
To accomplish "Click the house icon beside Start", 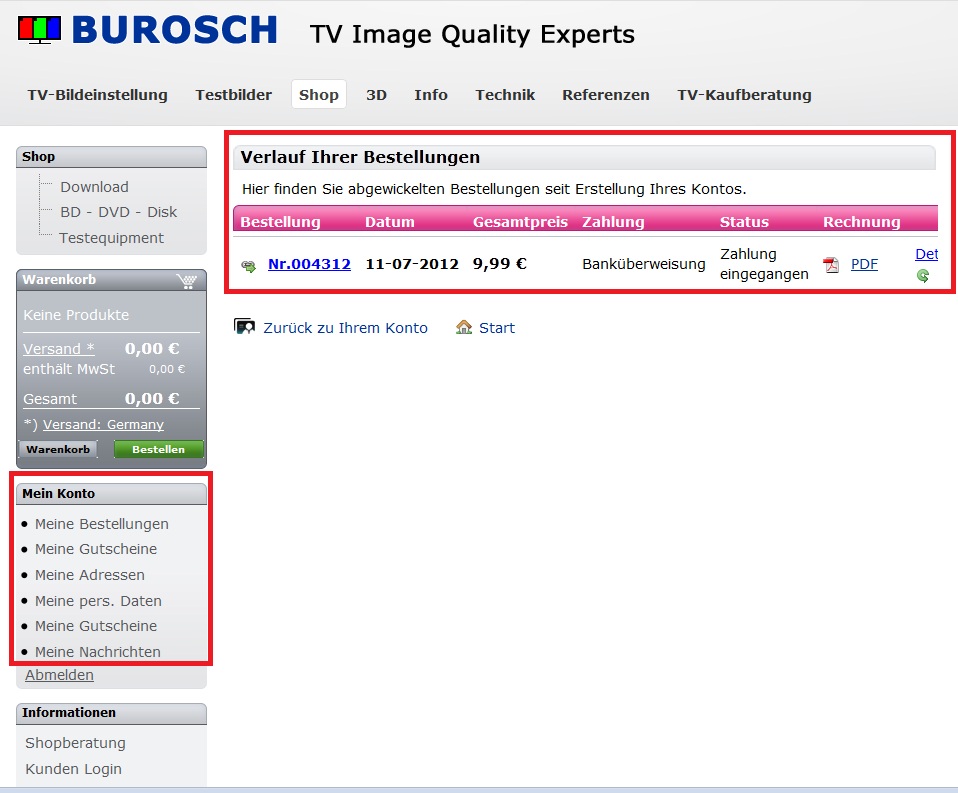I will (x=464, y=327).
